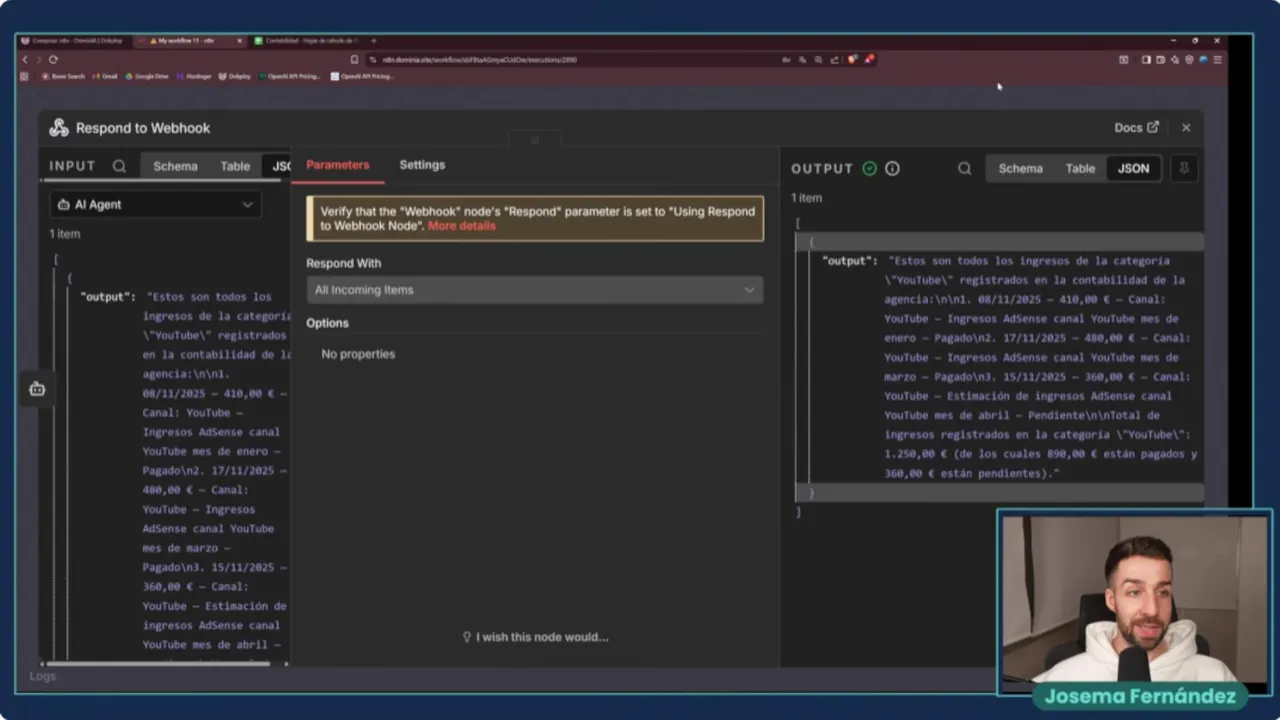Viewport: 1280px width, 720px height.
Task: Click the pin output data button
Action: [1184, 168]
